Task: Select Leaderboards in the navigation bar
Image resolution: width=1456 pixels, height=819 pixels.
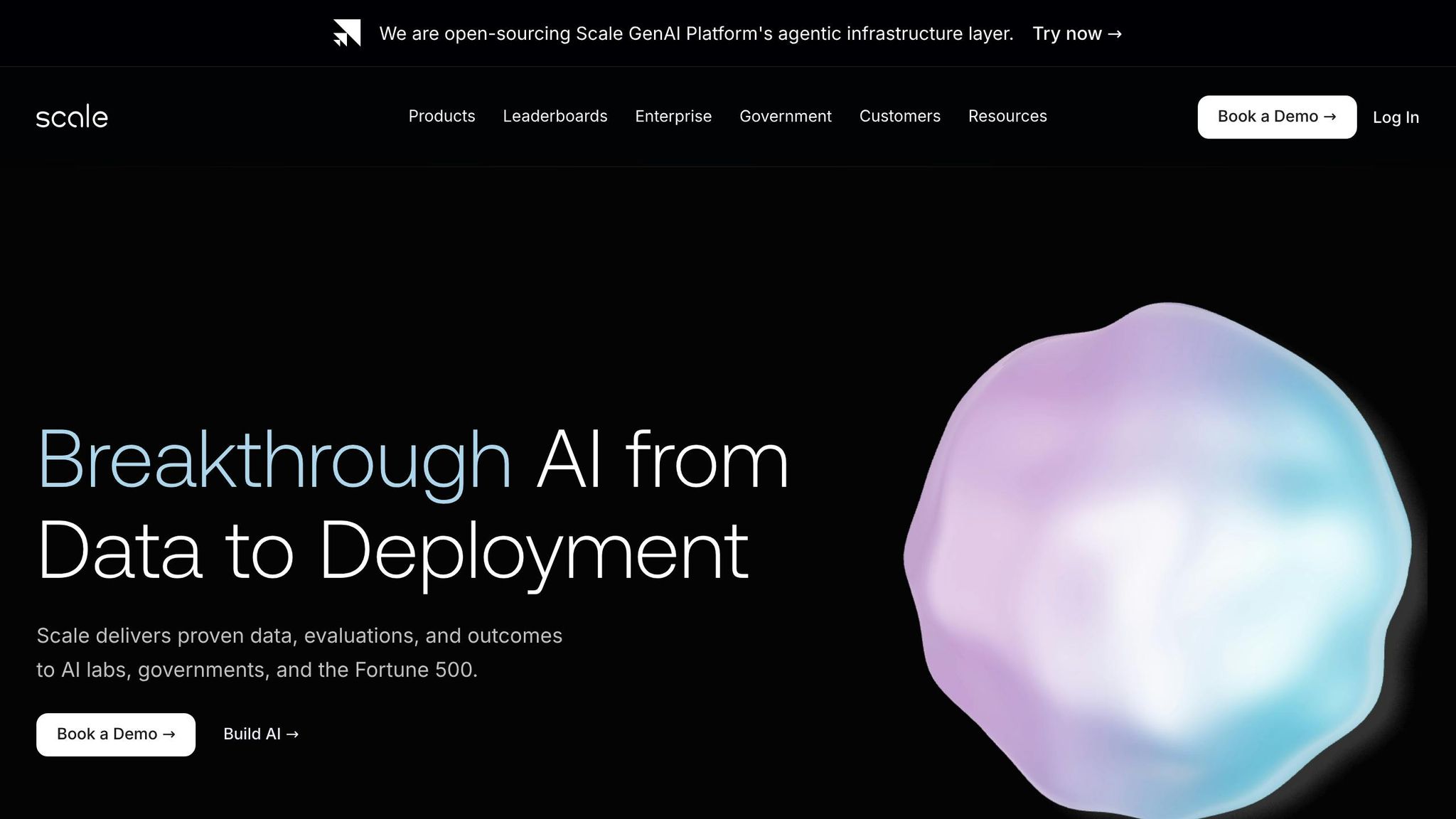Action: (555, 116)
